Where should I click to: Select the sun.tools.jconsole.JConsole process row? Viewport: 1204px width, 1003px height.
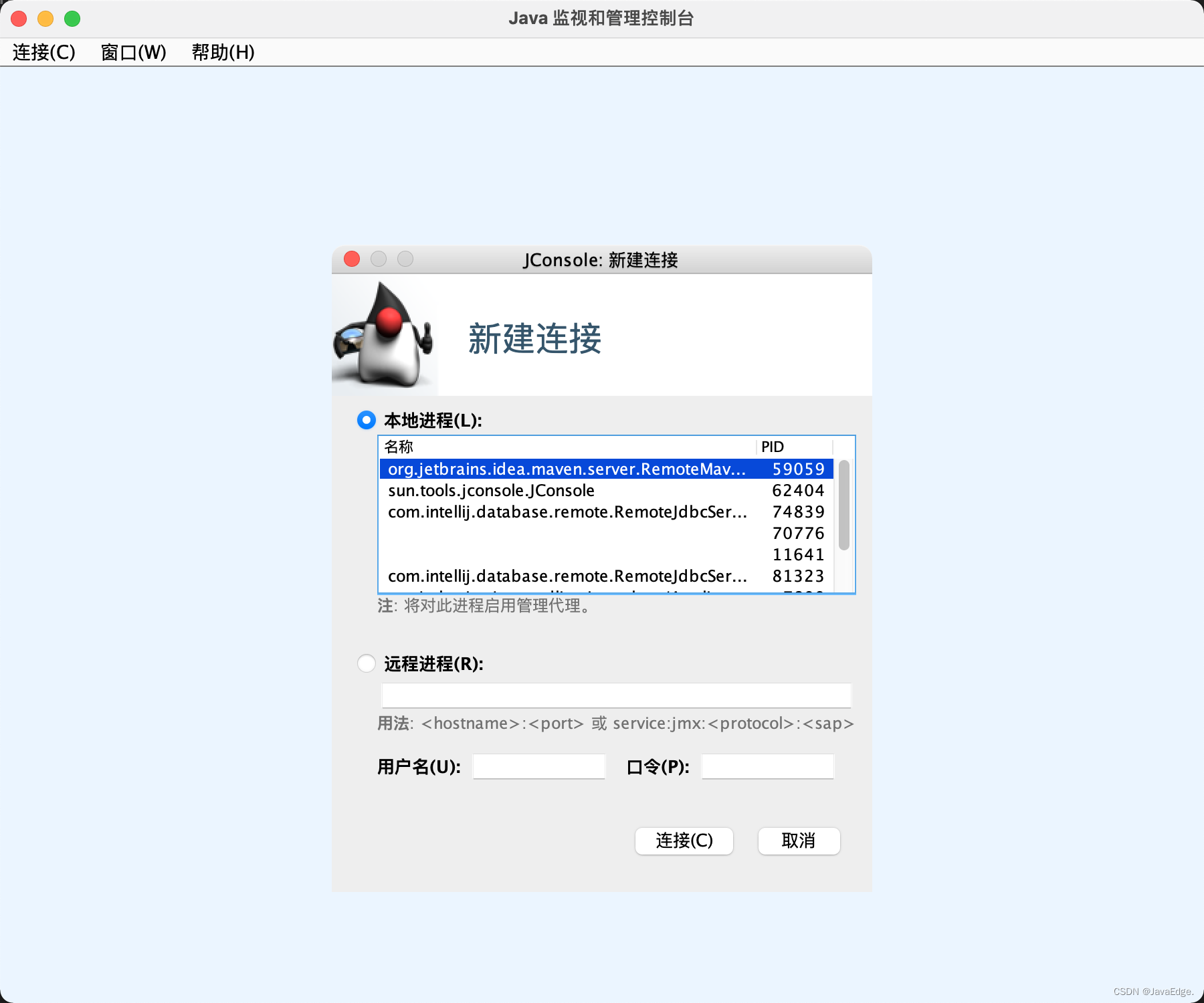click(x=607, y=490)
